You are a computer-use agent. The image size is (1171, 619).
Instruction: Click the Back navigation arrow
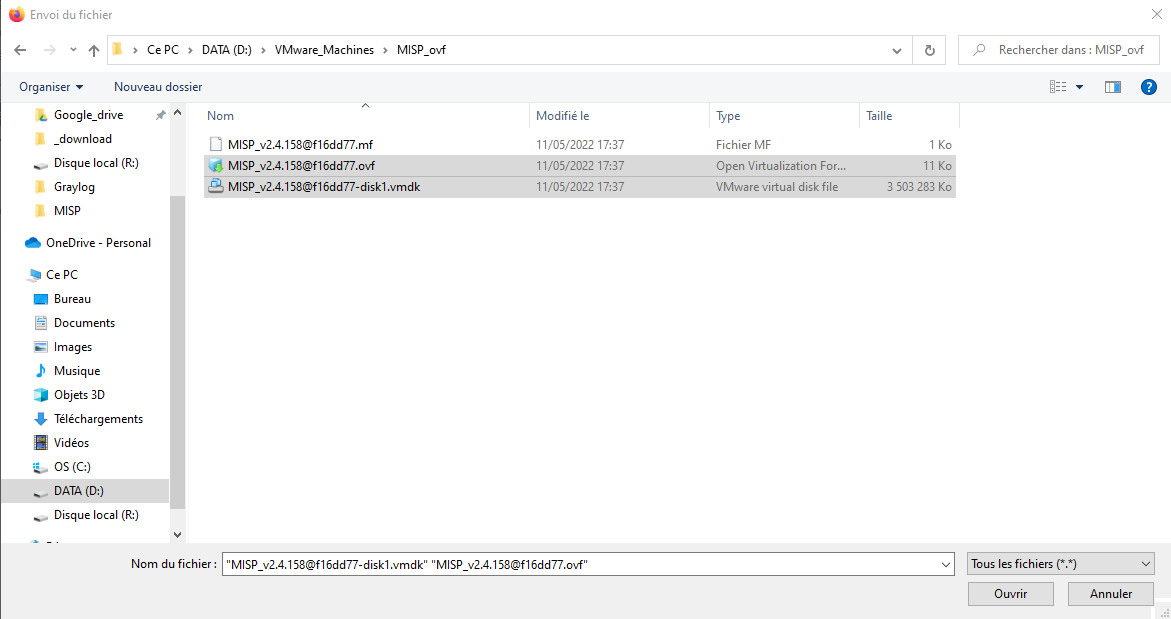point(20,50)
